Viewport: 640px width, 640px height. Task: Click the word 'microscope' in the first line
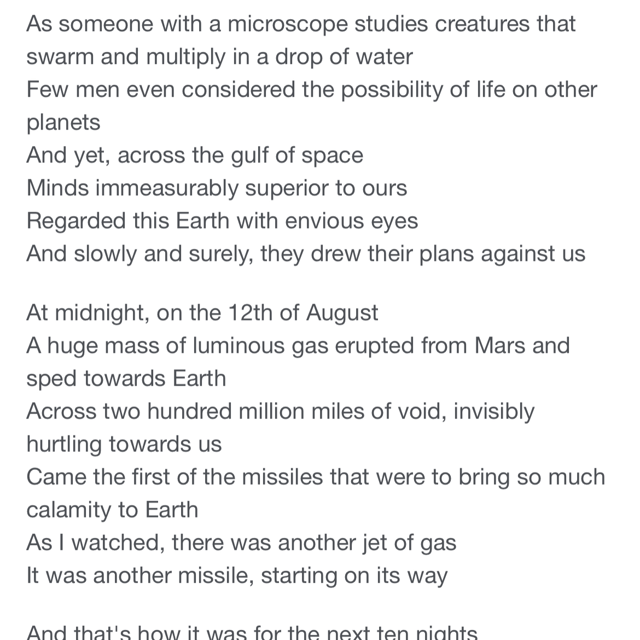(x=287, y=25)
